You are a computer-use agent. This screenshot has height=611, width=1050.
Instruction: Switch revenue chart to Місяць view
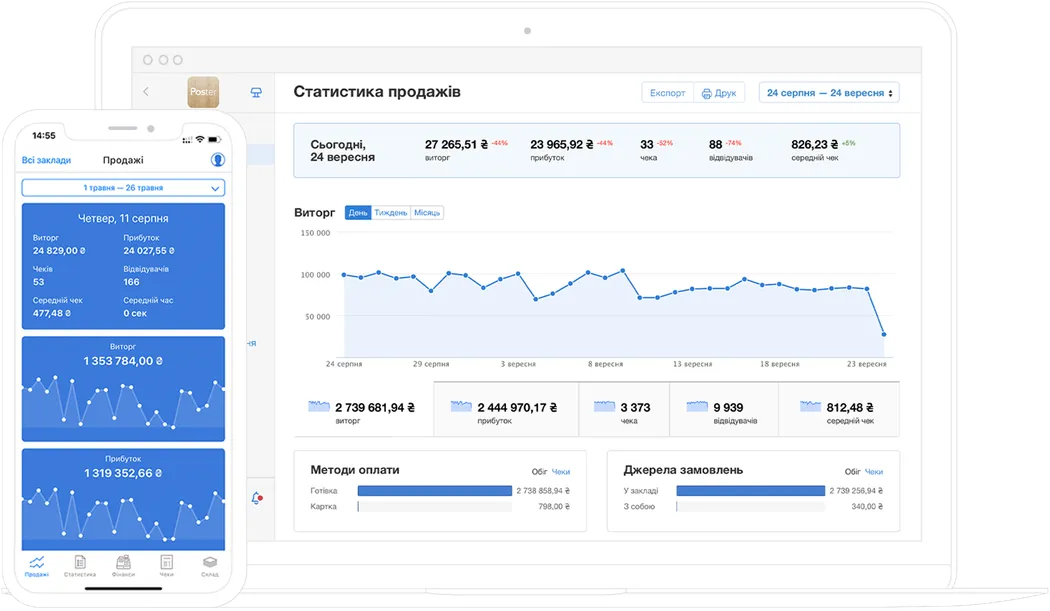point(426,213)
